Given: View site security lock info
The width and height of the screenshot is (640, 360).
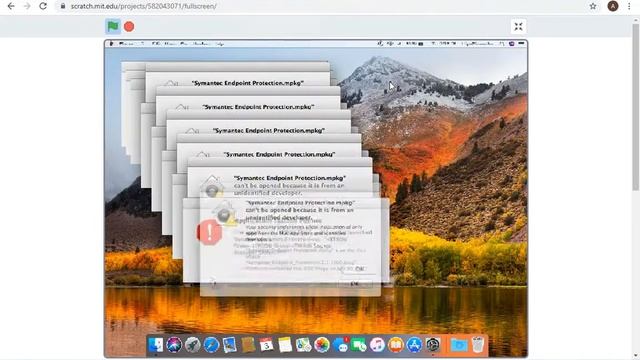Looking at the screenshot, I should 63,6.
